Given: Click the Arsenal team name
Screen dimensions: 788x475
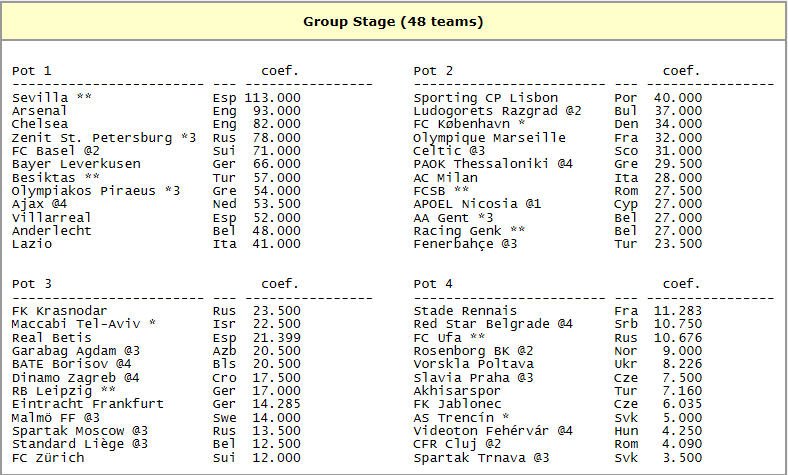Looking at the screenshot, I should tap(39, 111).
